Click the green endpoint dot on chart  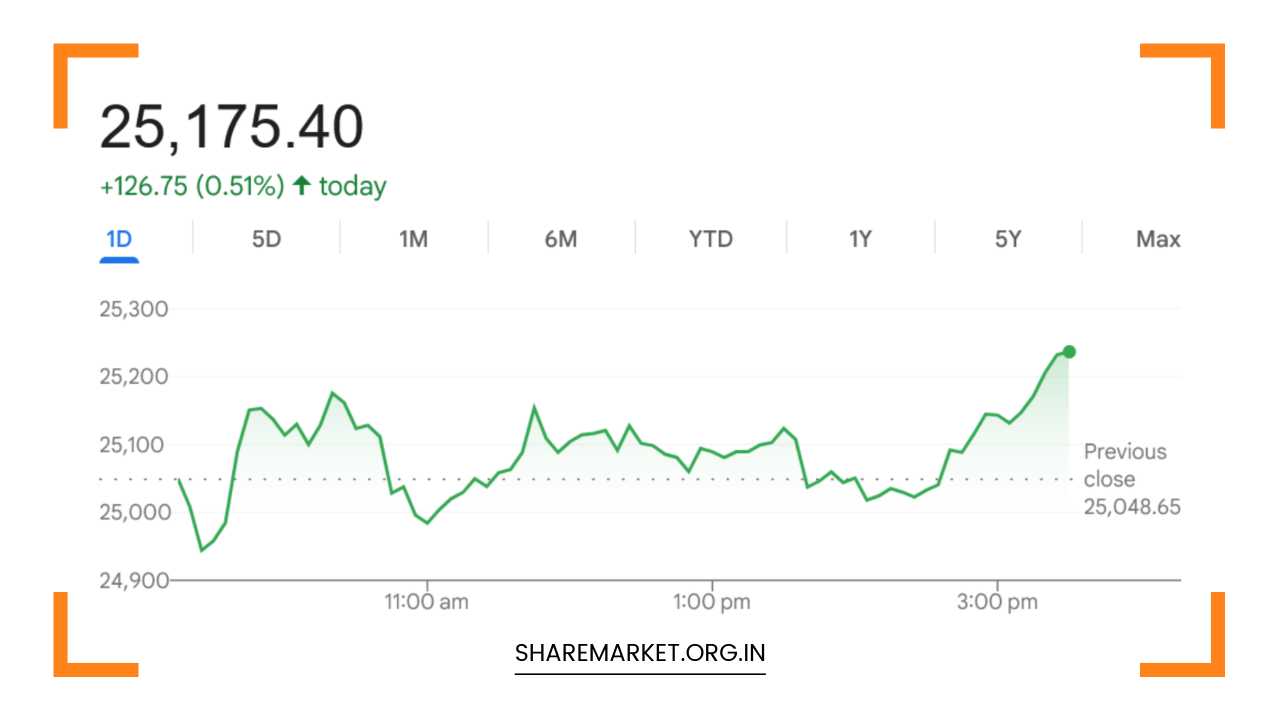1067,351
